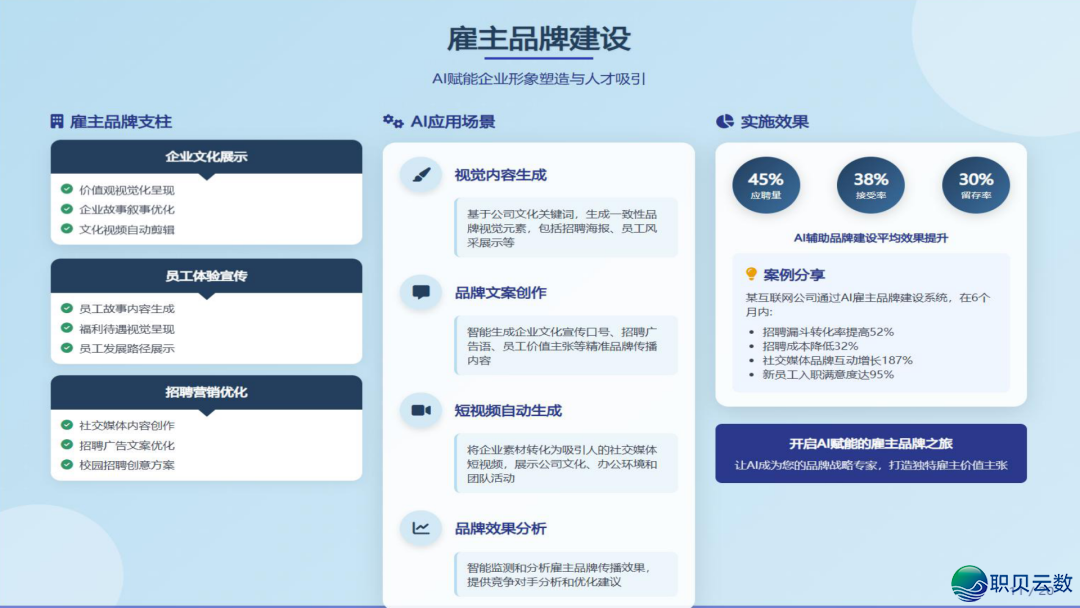
Task: Click the video camera icon for 短视频自动生成
Action: (421, 410)
